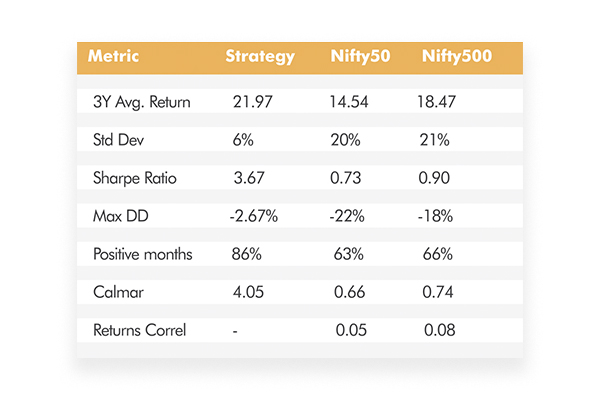Click the Nifty50 Max DD value -22%
This screenshot has width=600, height=400.
(x=346, y=217)
